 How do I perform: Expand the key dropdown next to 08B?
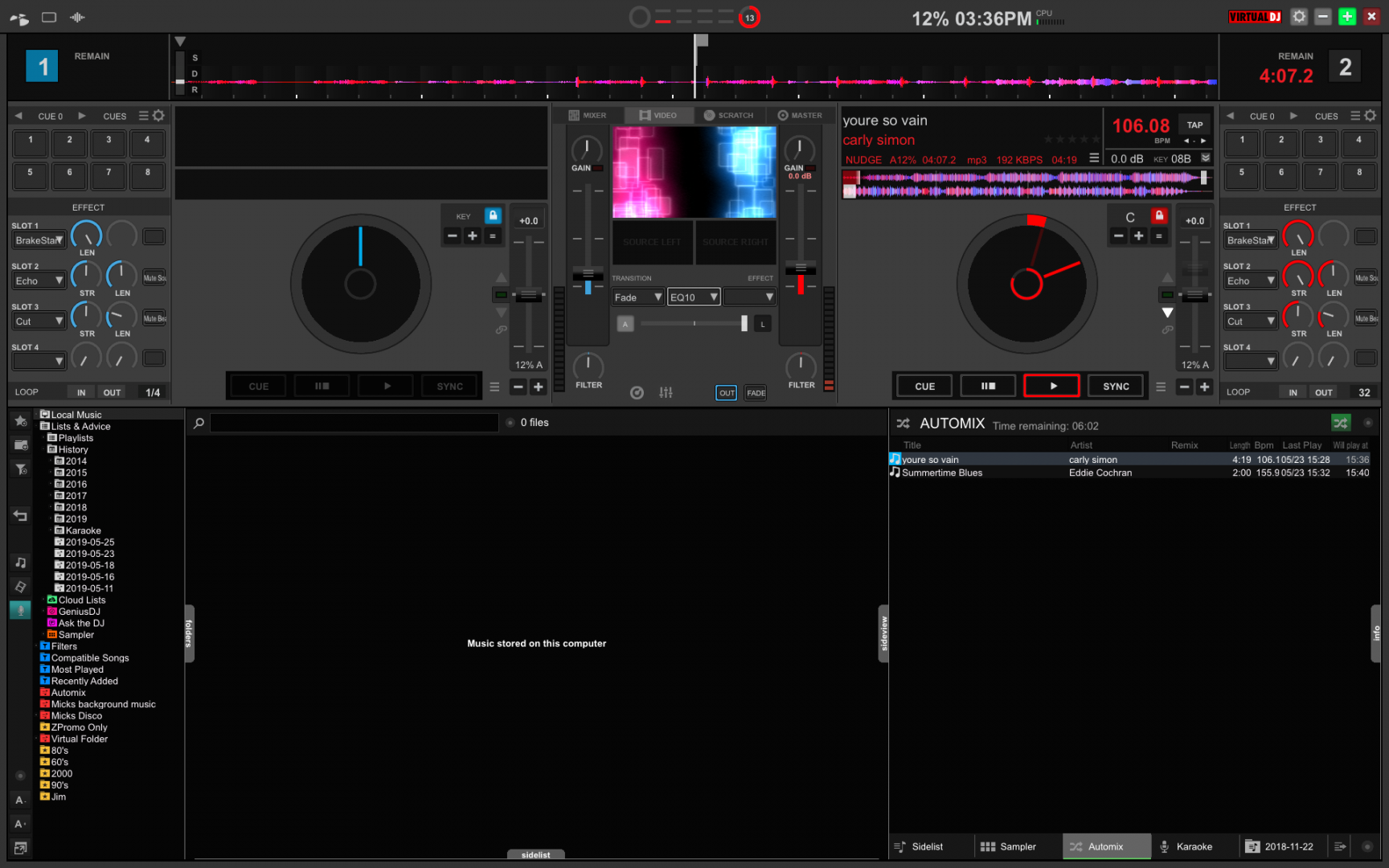[1206, 158]
